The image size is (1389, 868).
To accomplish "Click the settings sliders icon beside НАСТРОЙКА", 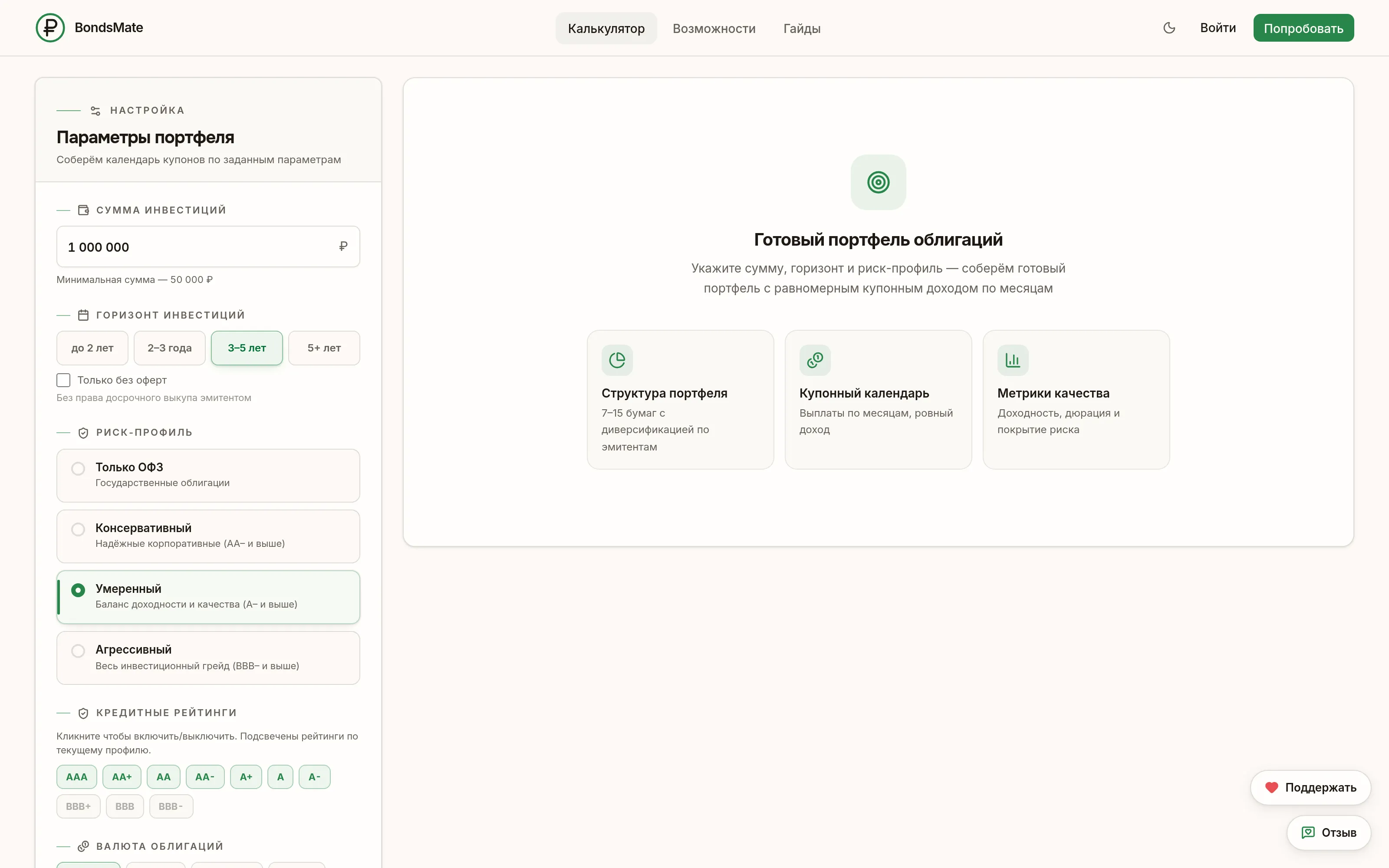I will point(96,110).
